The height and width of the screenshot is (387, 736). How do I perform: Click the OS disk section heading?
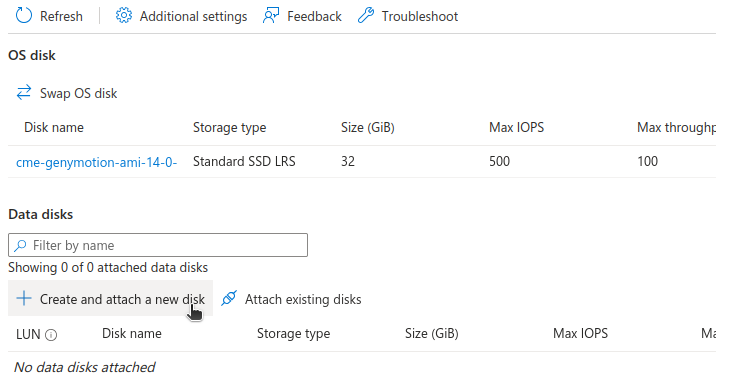[x=31, y=55]
